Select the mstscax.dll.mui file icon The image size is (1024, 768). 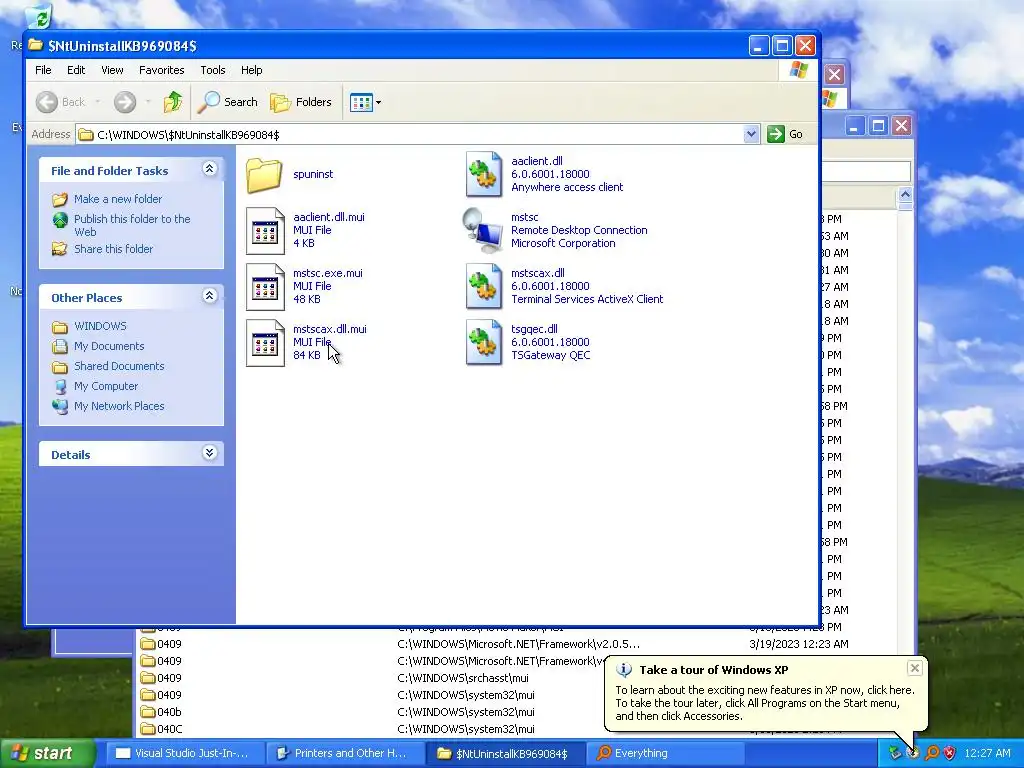[x=265, y=343]
